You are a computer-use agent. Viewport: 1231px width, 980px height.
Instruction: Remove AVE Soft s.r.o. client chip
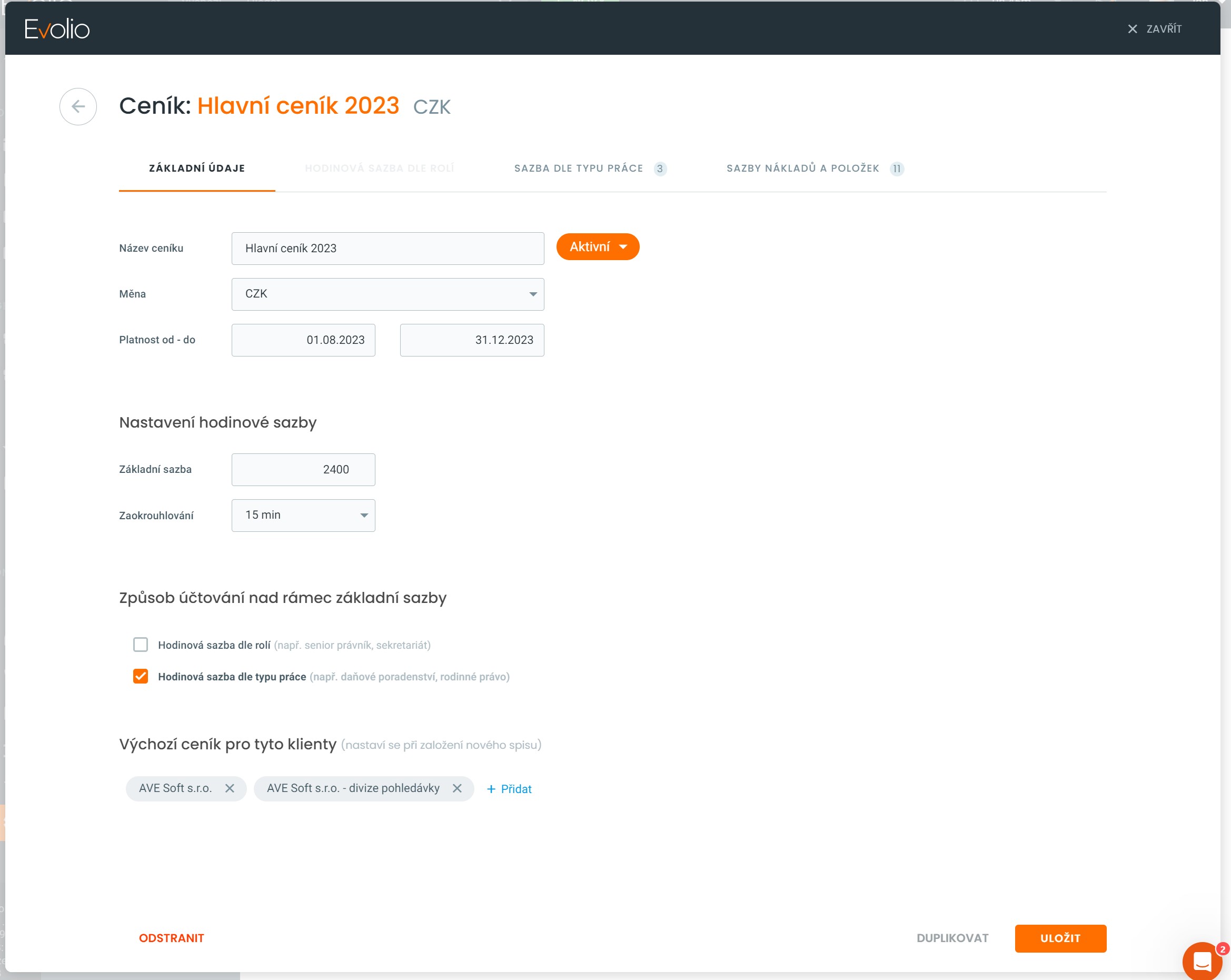pyautogui.click(x=230, y=788)
